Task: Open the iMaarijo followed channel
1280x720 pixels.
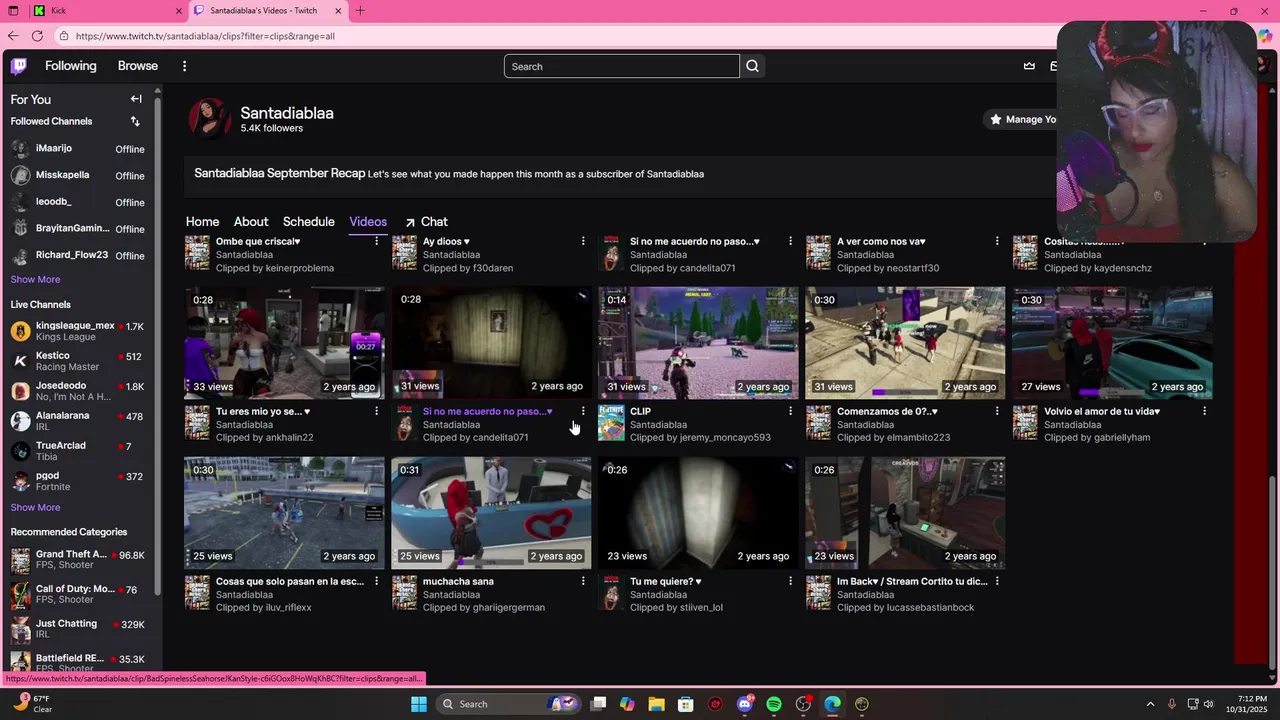Action: pos(78,149)
